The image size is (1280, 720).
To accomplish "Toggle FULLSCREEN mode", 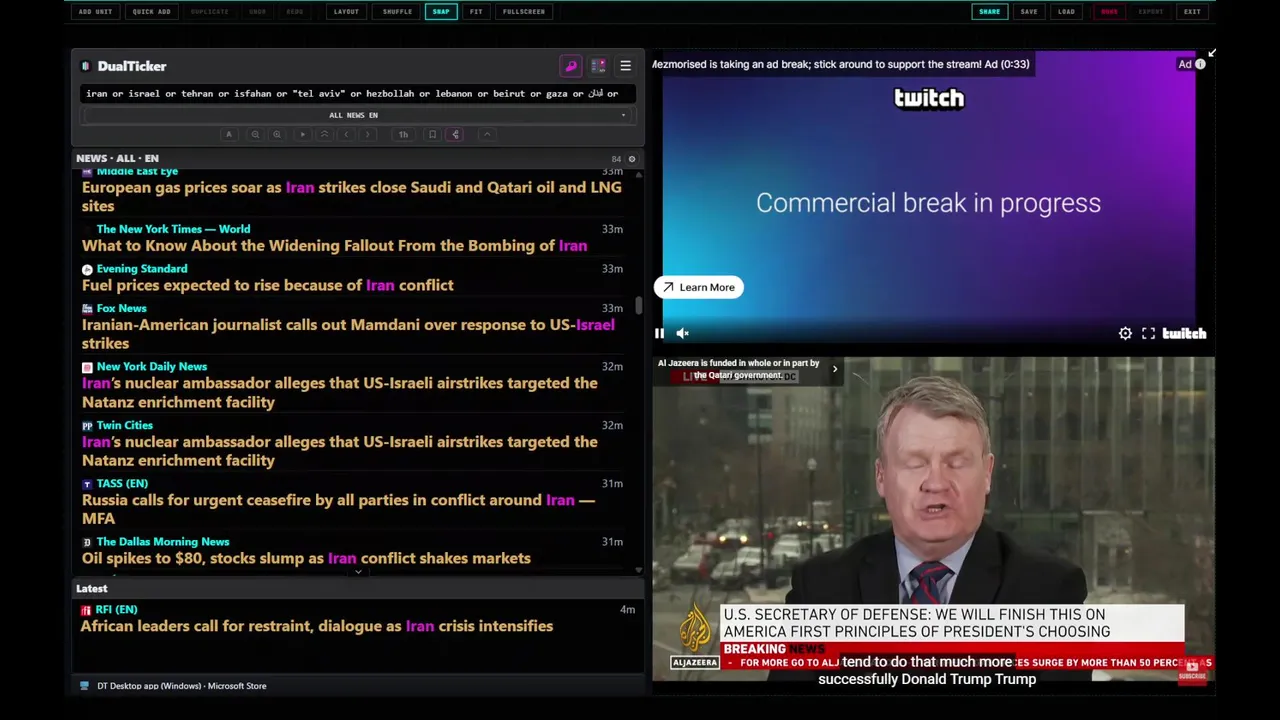I will (524, 12).
